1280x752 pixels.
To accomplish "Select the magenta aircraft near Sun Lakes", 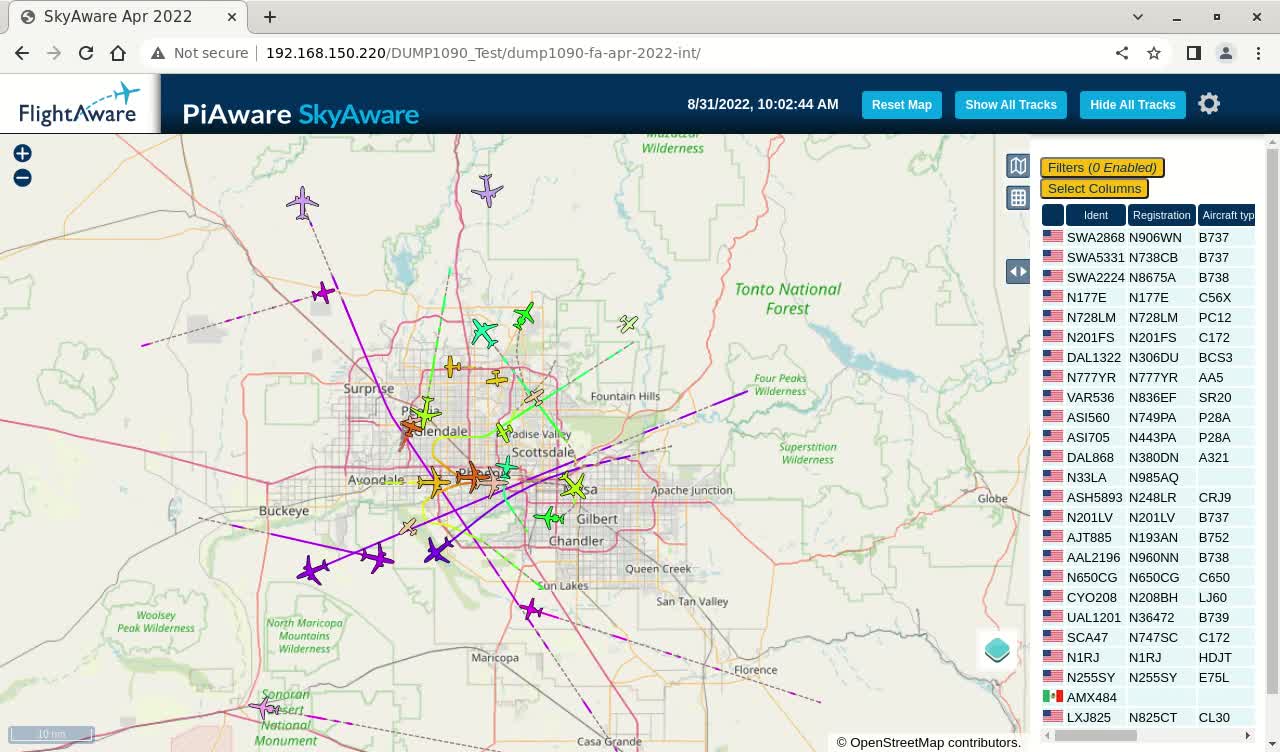I will pyautogui.click(x=531, y=609).
